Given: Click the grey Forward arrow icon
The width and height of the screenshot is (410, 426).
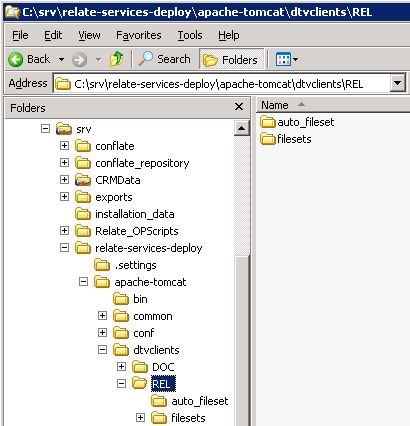Looking at the screenshot, I should pyautogui.click(x=79, y=60).
